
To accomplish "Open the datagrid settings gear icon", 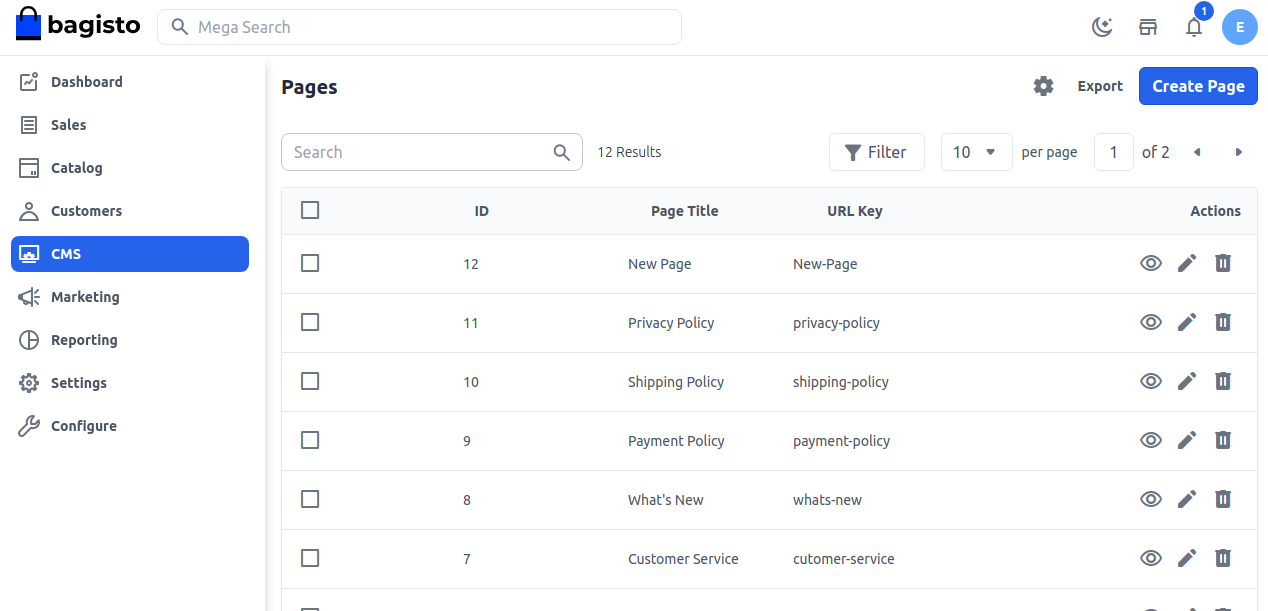I will pos(1043,86).
